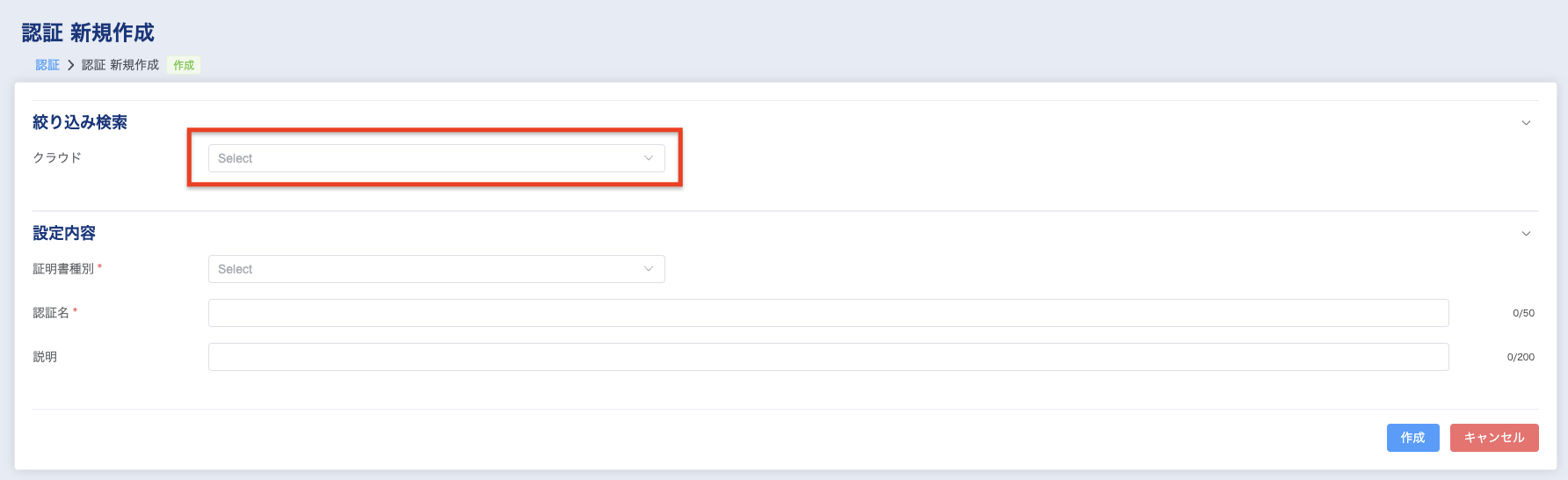Click the 絞り込み検索 section heading
The height and width of the screenshot is (480, 1568).
[x=80, y=122]
